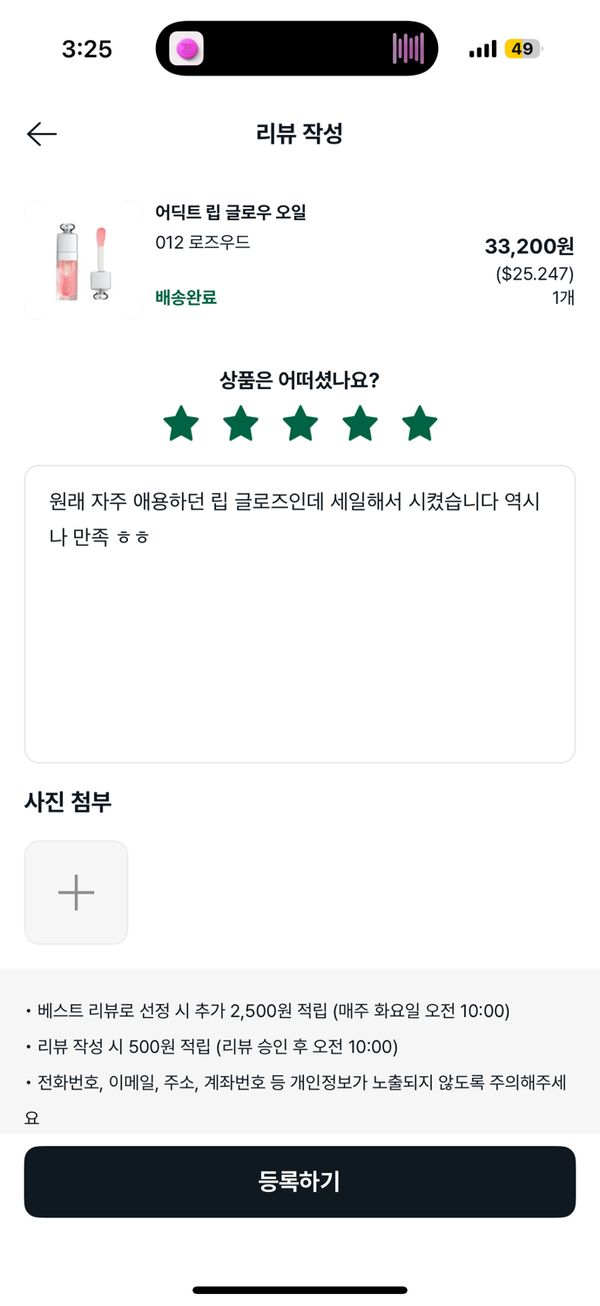Screen dimensions: 600x1306
Task: Open the lip glow oil product thumbnail
Action: (84, 260)
